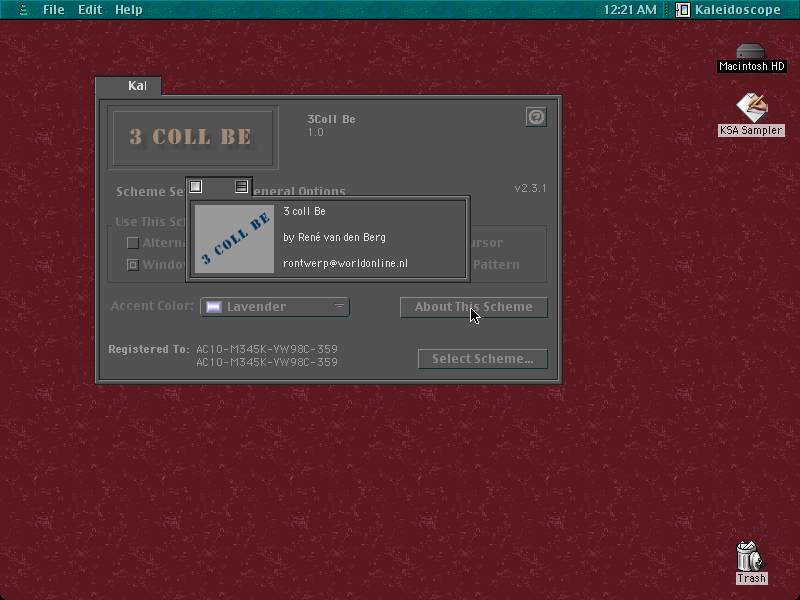Click the question mark help icon in Kaleidoscope window
This screenshot has height=600, width=800.
tap(536, 117)
